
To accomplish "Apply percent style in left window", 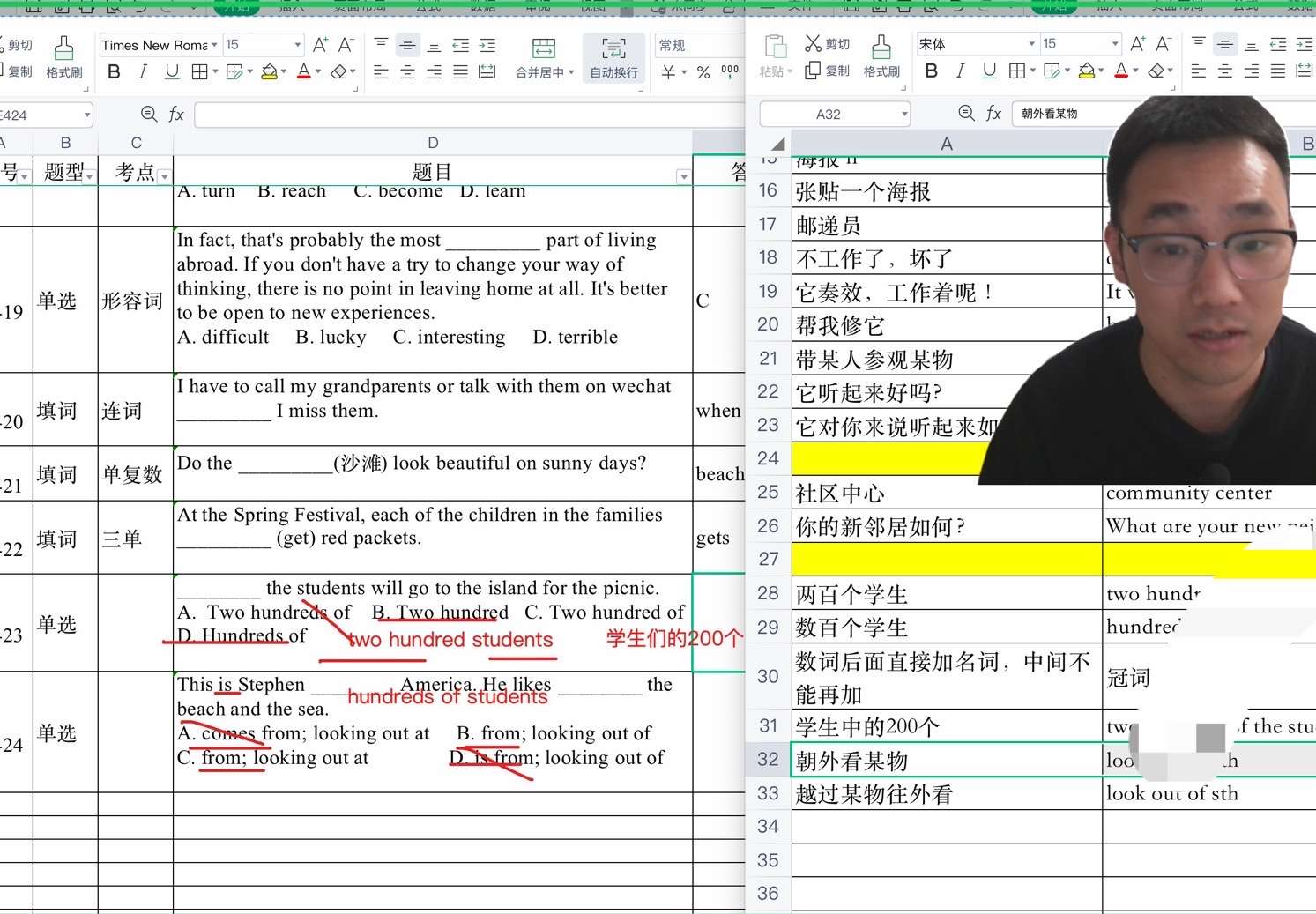I will tap(703, 72).
